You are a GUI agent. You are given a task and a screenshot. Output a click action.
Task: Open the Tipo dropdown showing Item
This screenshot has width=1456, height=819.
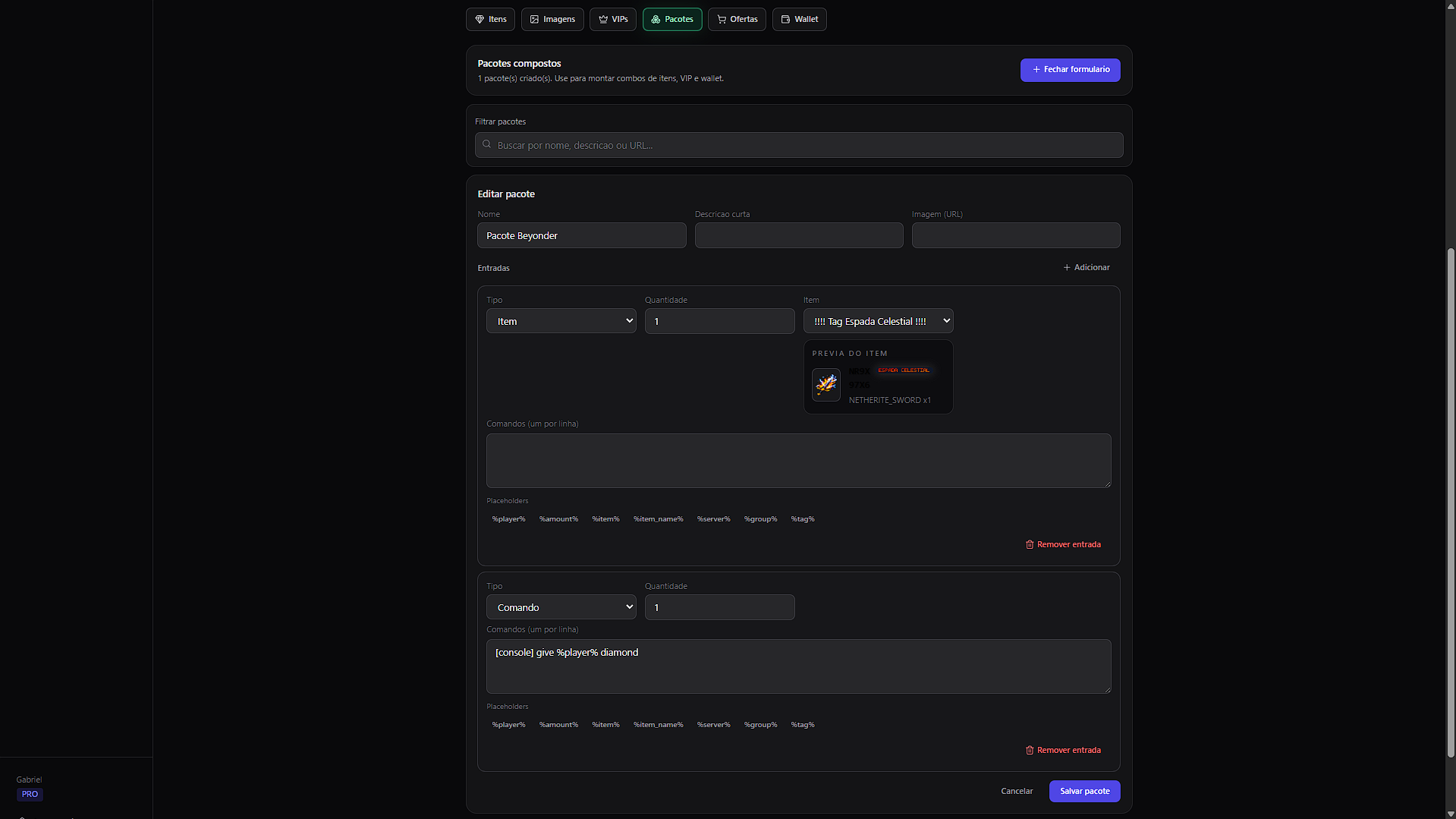pos(561,321)
